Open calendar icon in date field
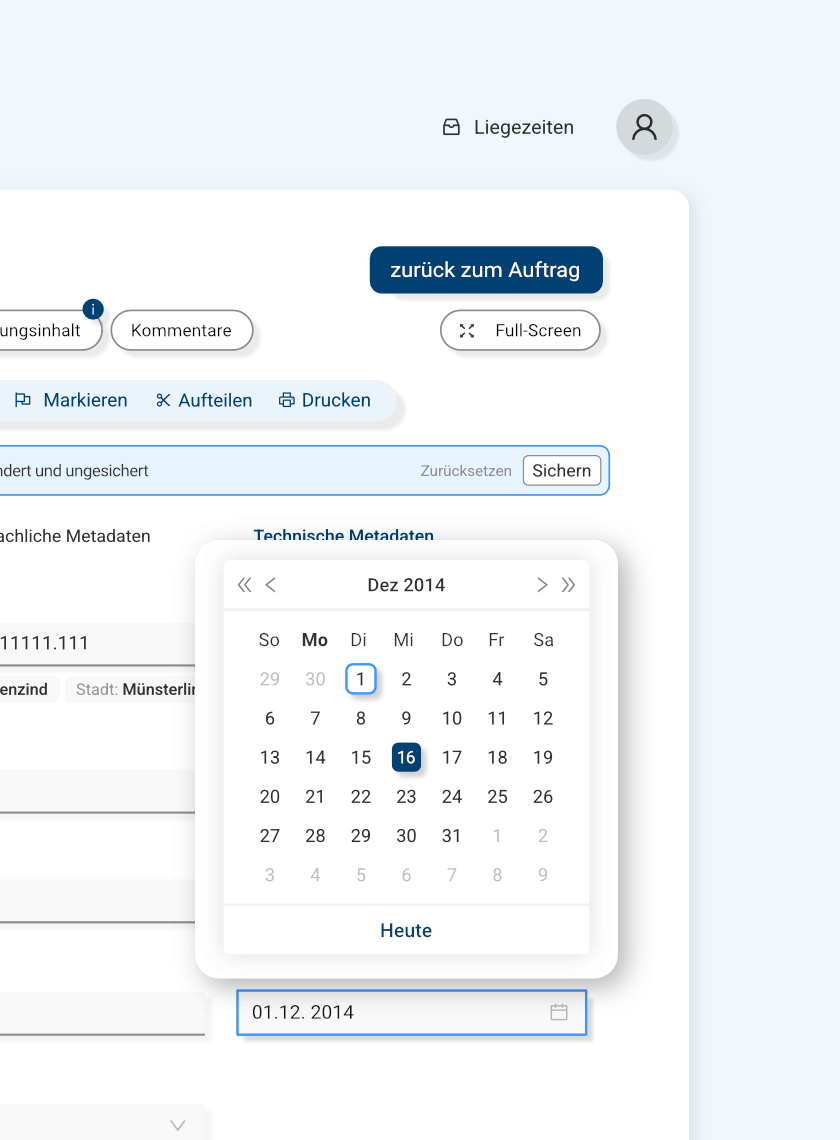This screenshot has width=840, height=1140. point(559,1012)
